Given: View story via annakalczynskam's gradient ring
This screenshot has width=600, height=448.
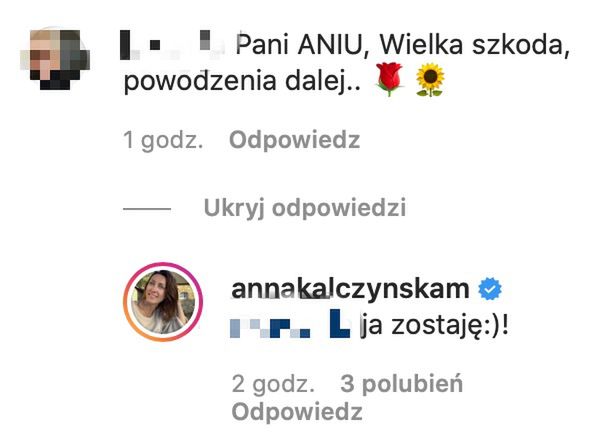Looking at the screenshot, I should point(163,302).
